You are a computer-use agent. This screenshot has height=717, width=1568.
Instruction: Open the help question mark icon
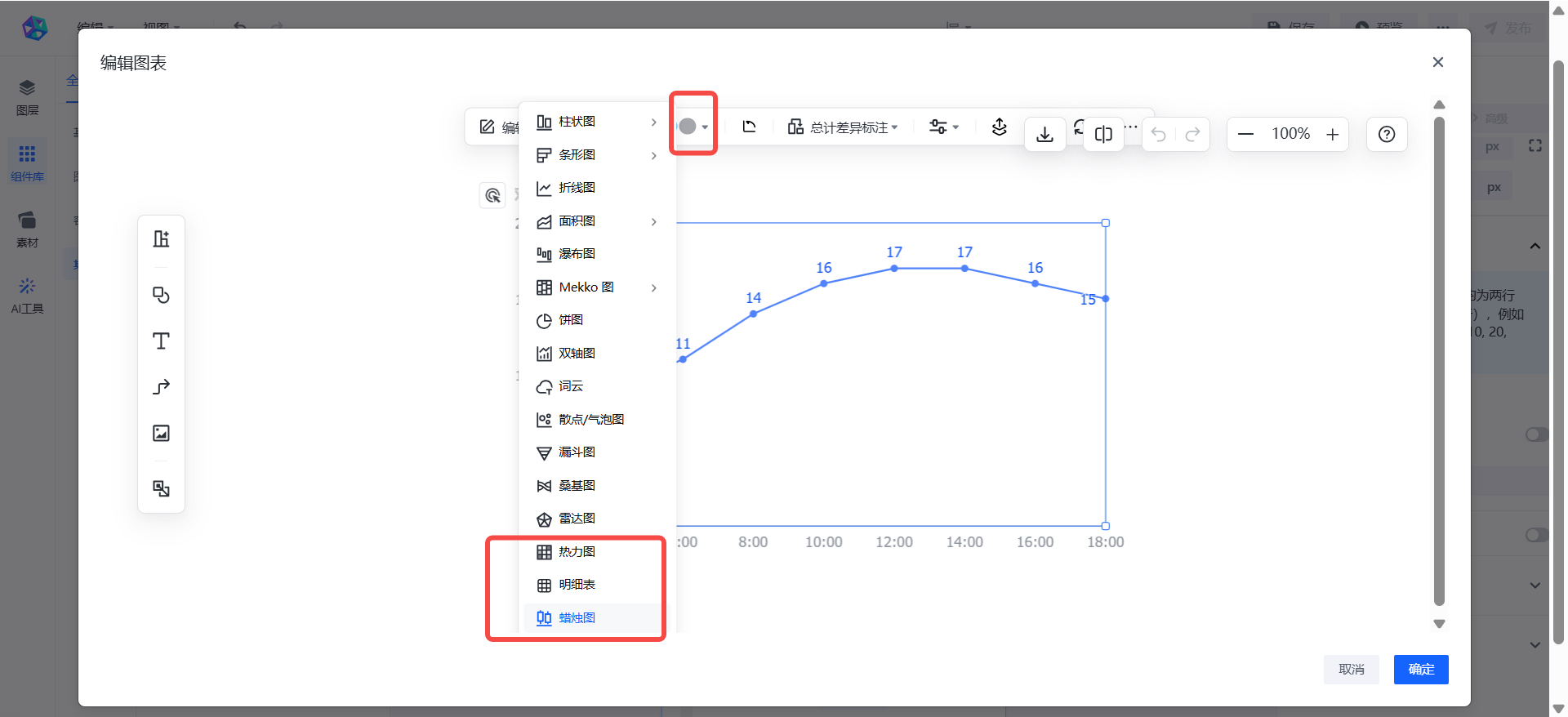pos(1386,134)
